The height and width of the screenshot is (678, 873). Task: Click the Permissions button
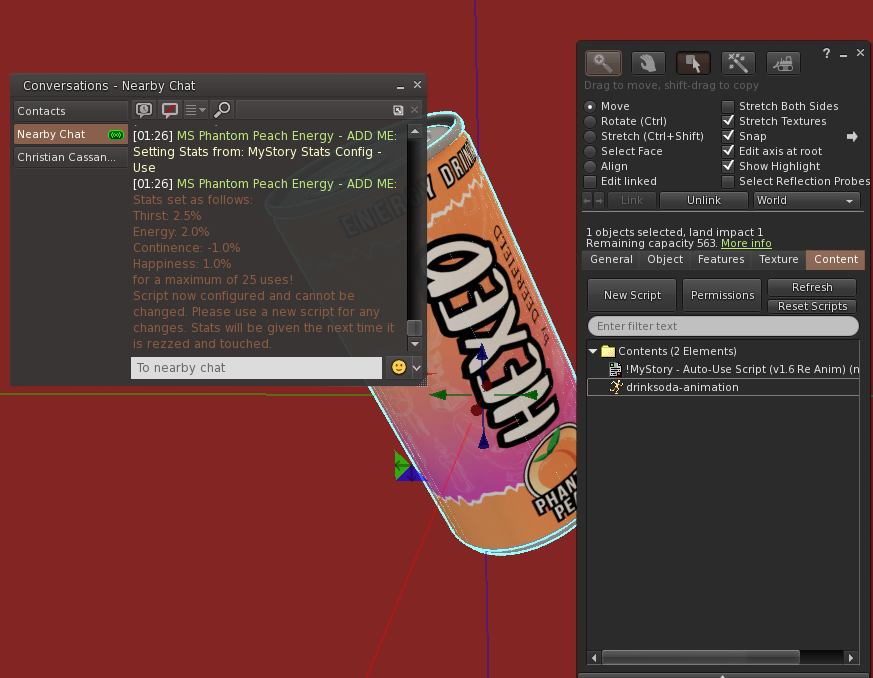tap(723, 296)
